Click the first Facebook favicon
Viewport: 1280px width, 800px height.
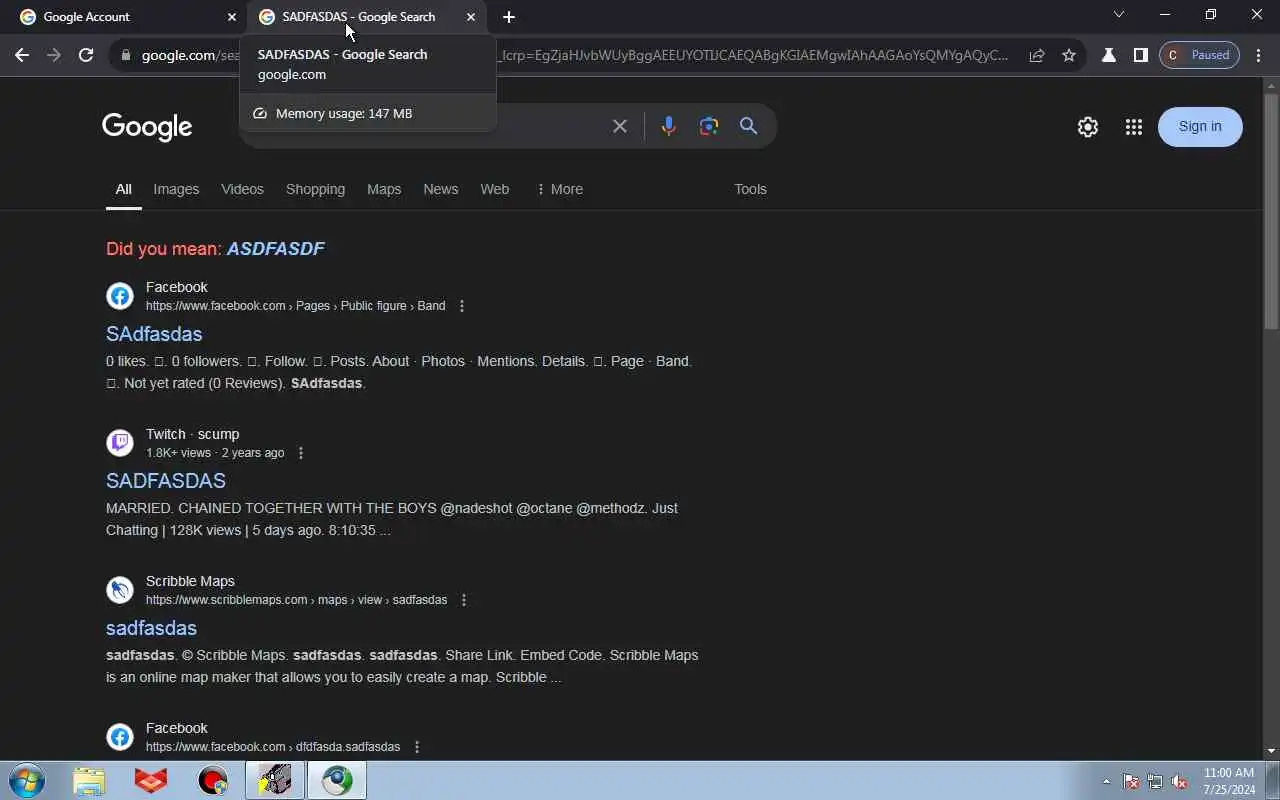pos(120,296)
